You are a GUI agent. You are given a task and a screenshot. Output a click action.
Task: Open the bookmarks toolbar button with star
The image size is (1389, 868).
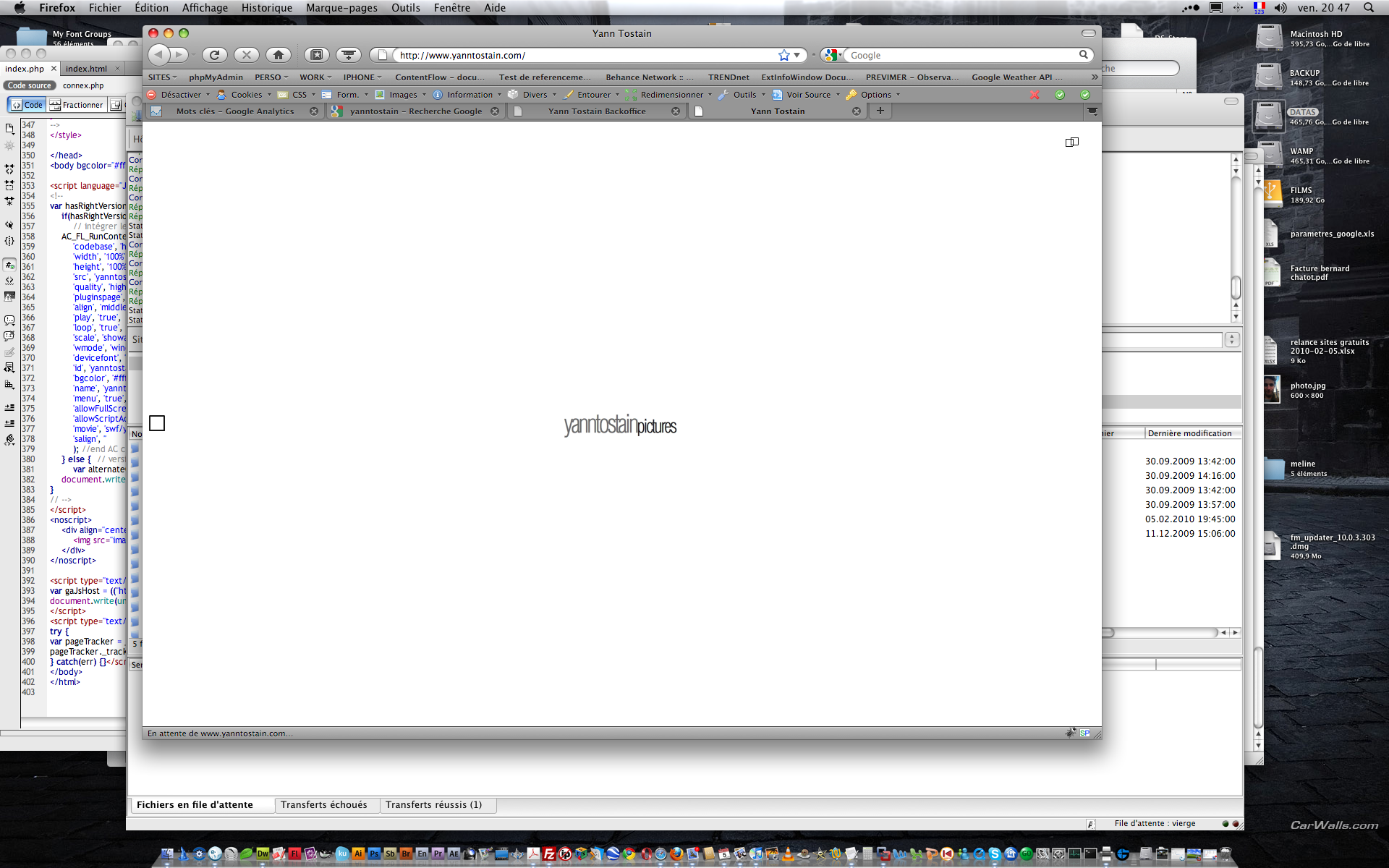pyautogui.click(x=317, y=55)
